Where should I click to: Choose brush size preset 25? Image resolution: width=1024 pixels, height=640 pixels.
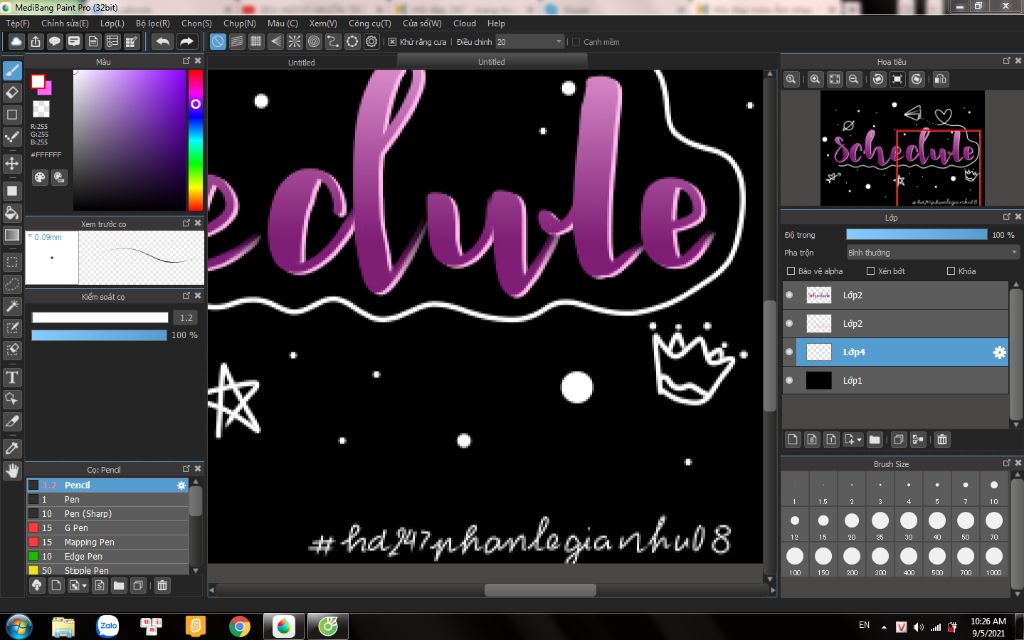coord(880,524)
